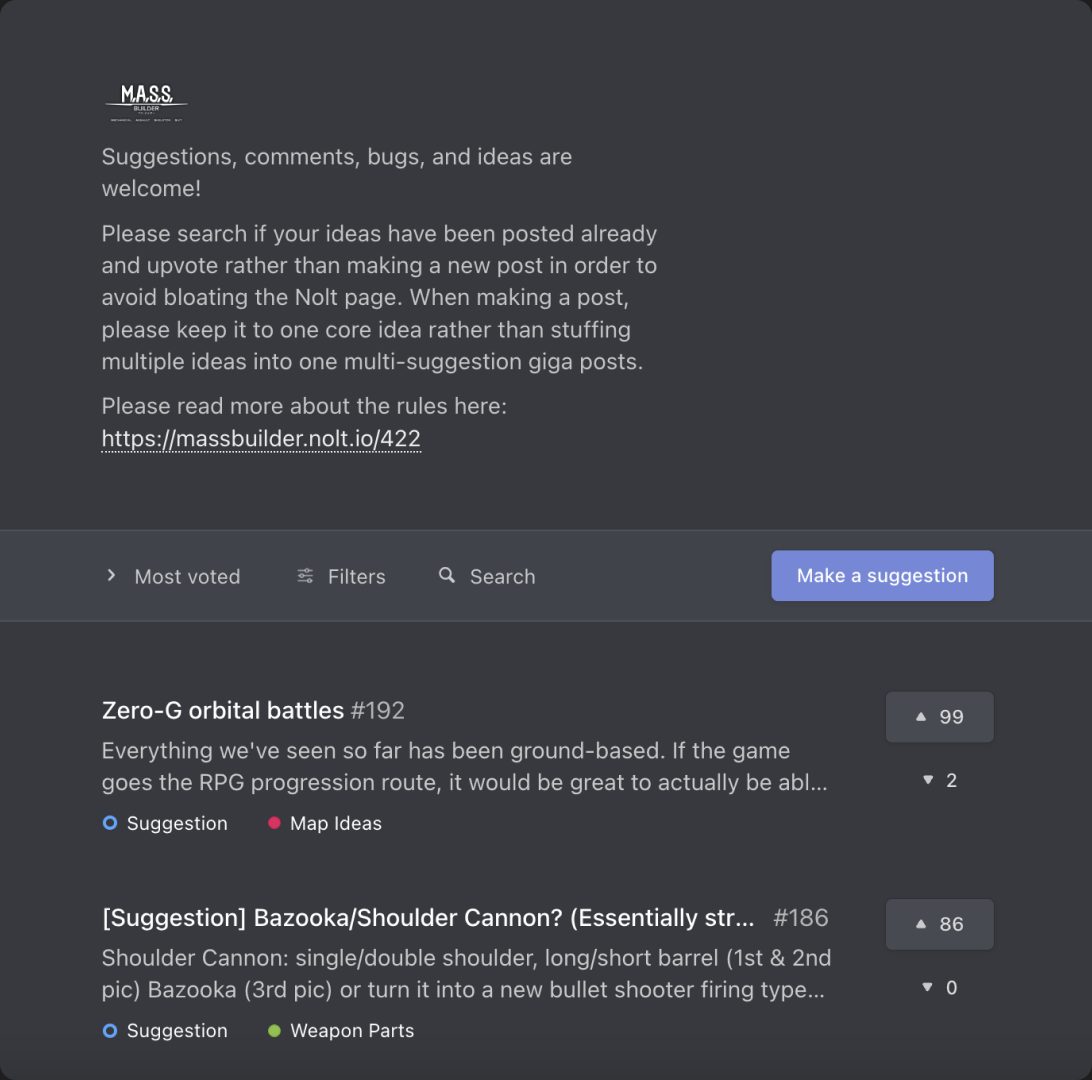Click the Filters sliders icon
This screenshot has height=1080, width=1092.
[x=305, y=576]
